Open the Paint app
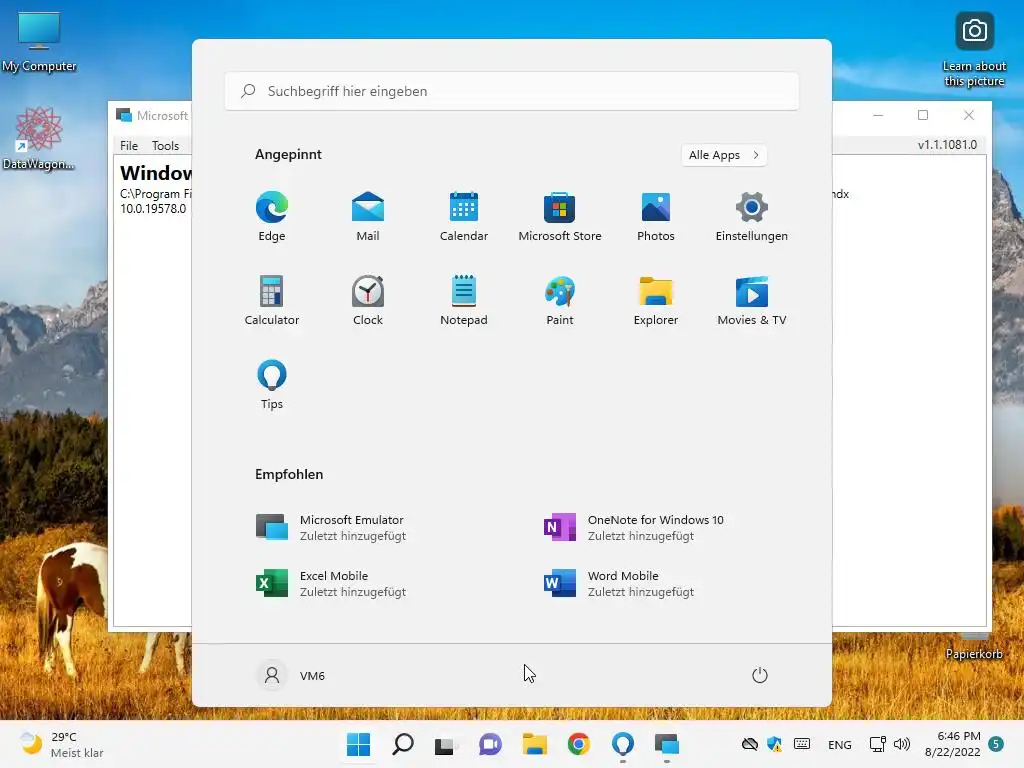Screen dimensions: 1024x768 [x=560, y=300]
